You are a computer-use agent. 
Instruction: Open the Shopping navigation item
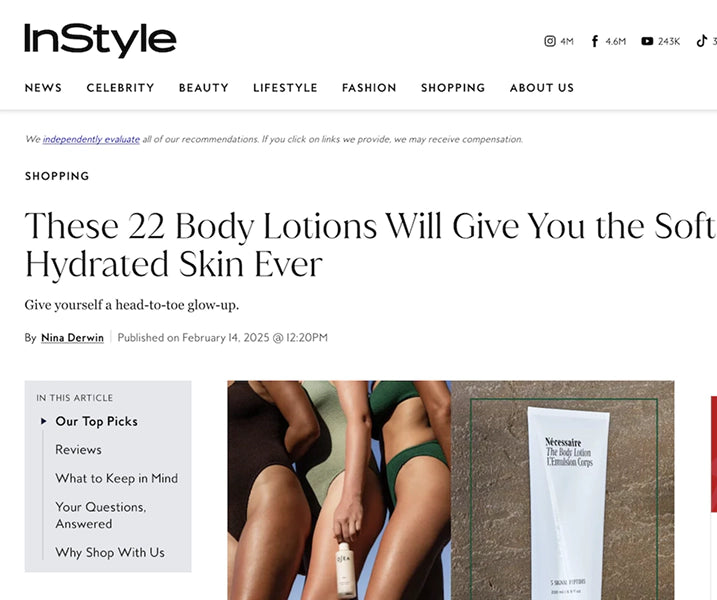point(453,88)
